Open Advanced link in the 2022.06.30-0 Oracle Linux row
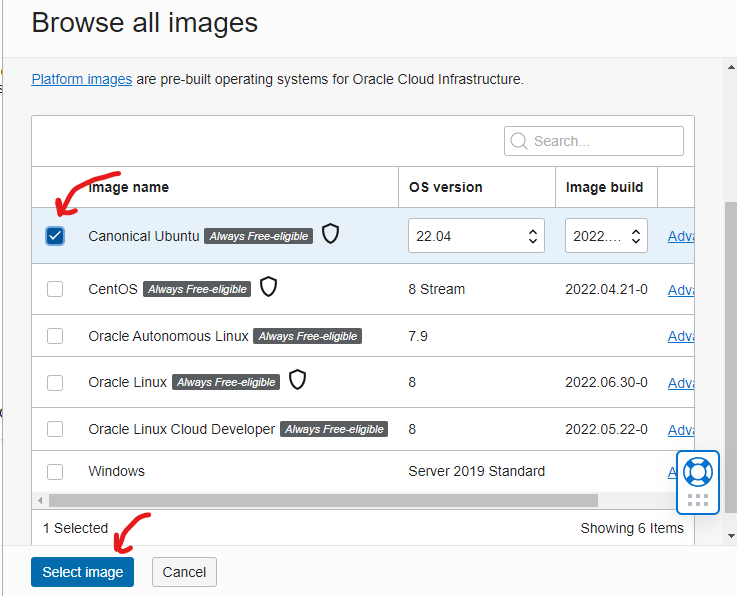Screen dimensions: 737x596 pyautogui.click(x=681, y=383)
